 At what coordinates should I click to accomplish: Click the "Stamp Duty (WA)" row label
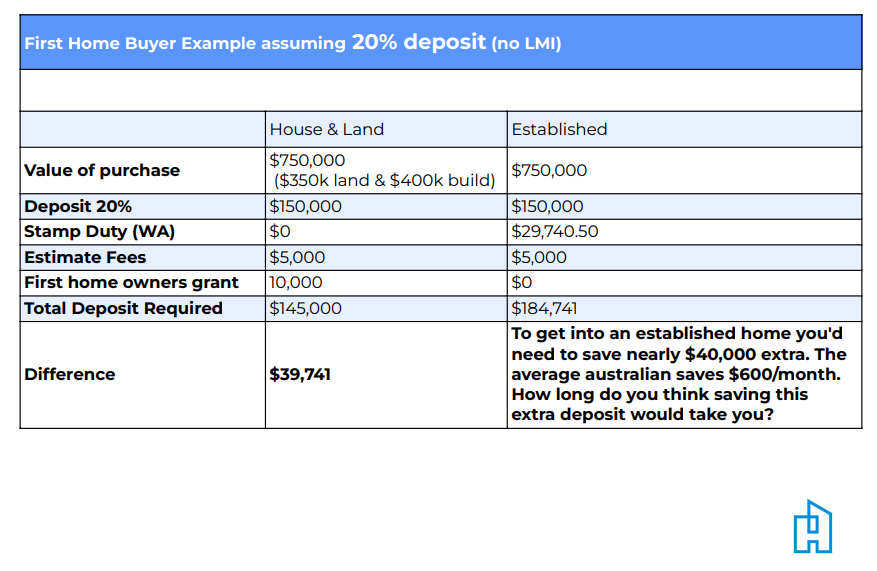100,231
